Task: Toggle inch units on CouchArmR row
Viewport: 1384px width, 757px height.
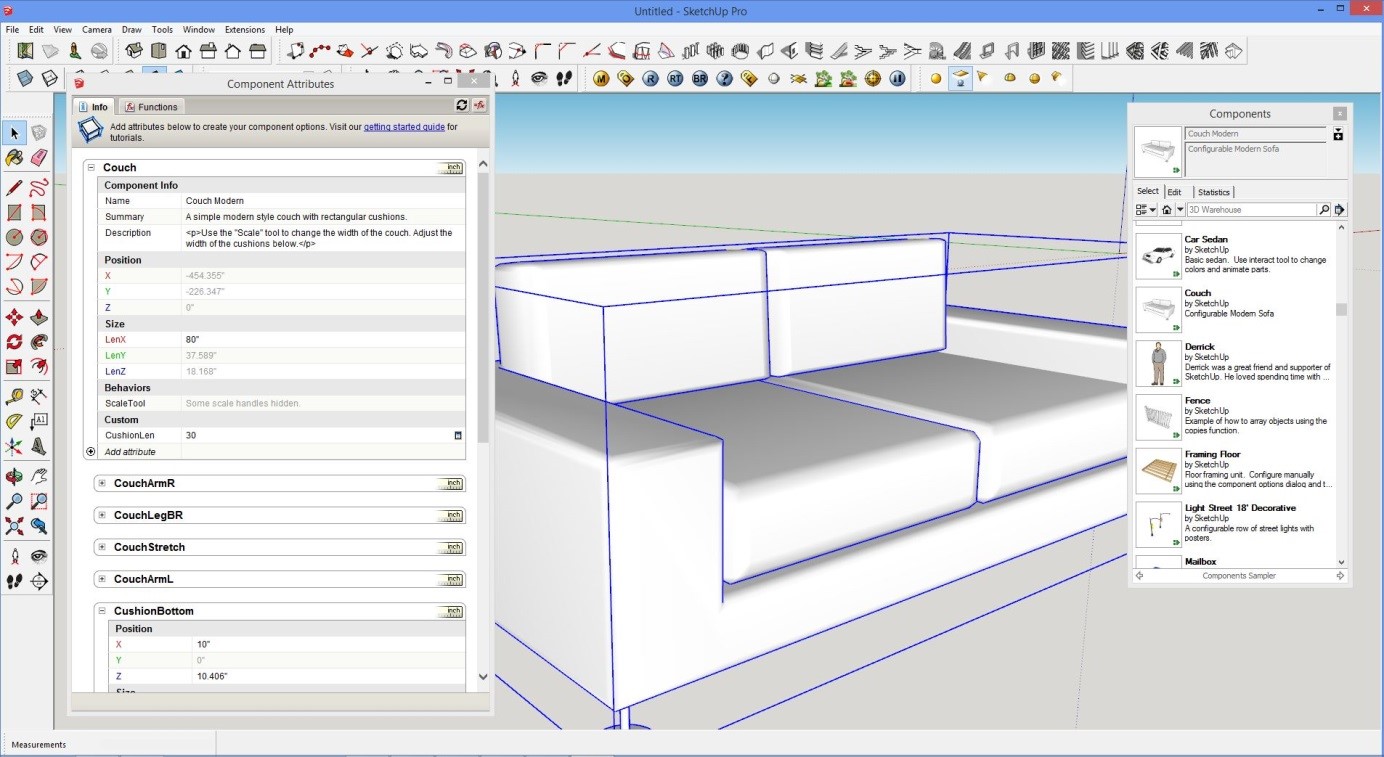Action: [x=451, y=484]
